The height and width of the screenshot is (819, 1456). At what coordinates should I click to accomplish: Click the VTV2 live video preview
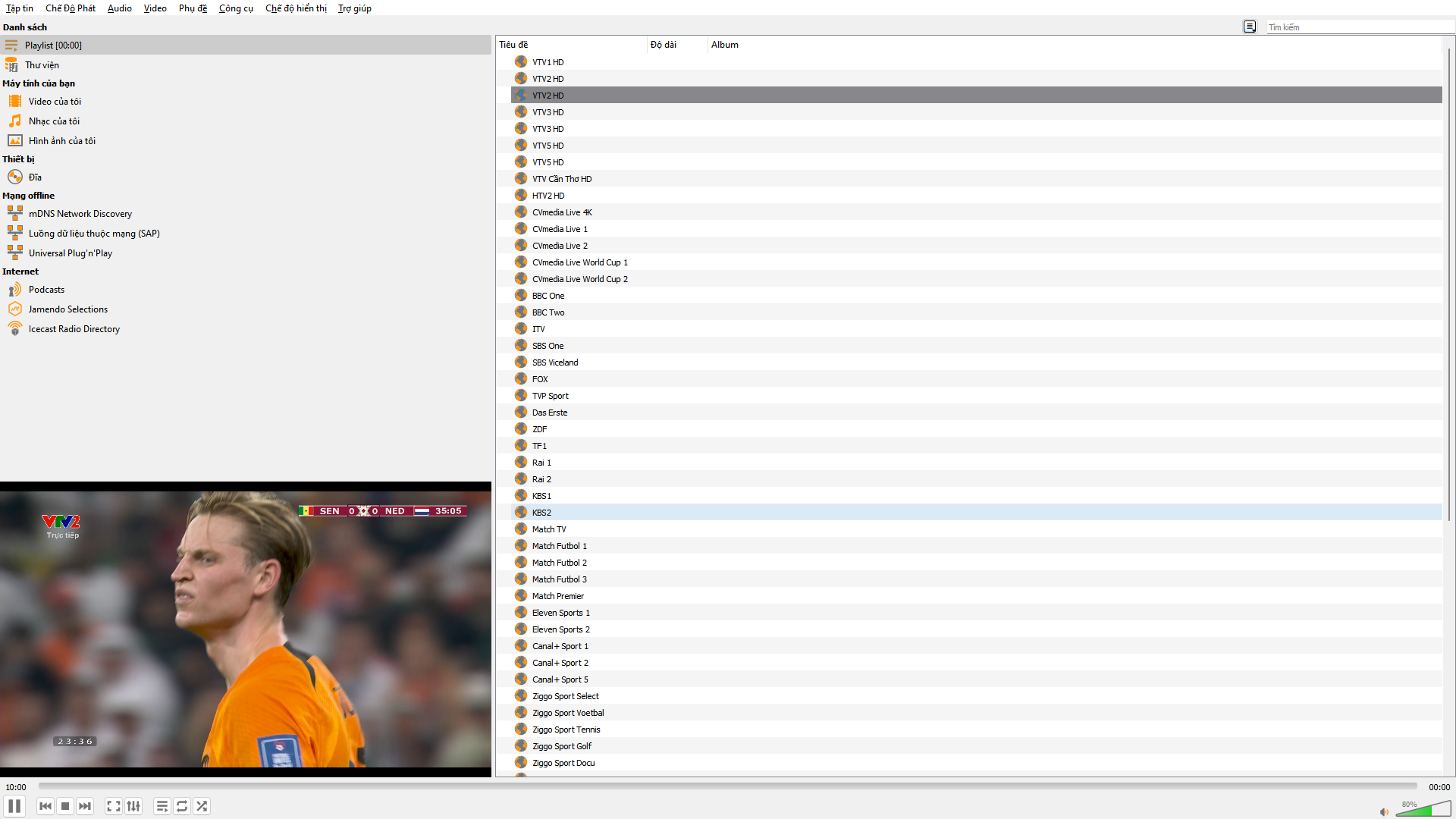click(x=246, y=629)
